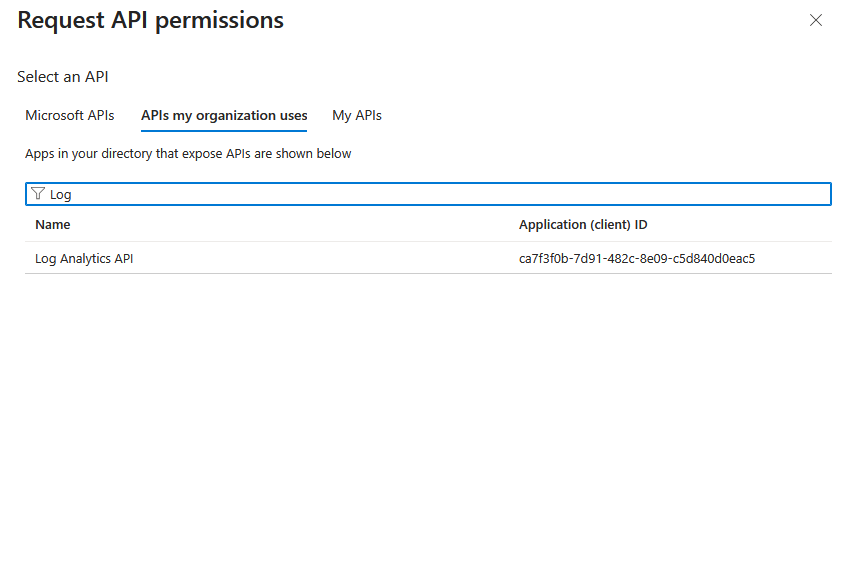Select the Log Analytics API entry
Screen dimensions: 850x569
pos(84,258)
